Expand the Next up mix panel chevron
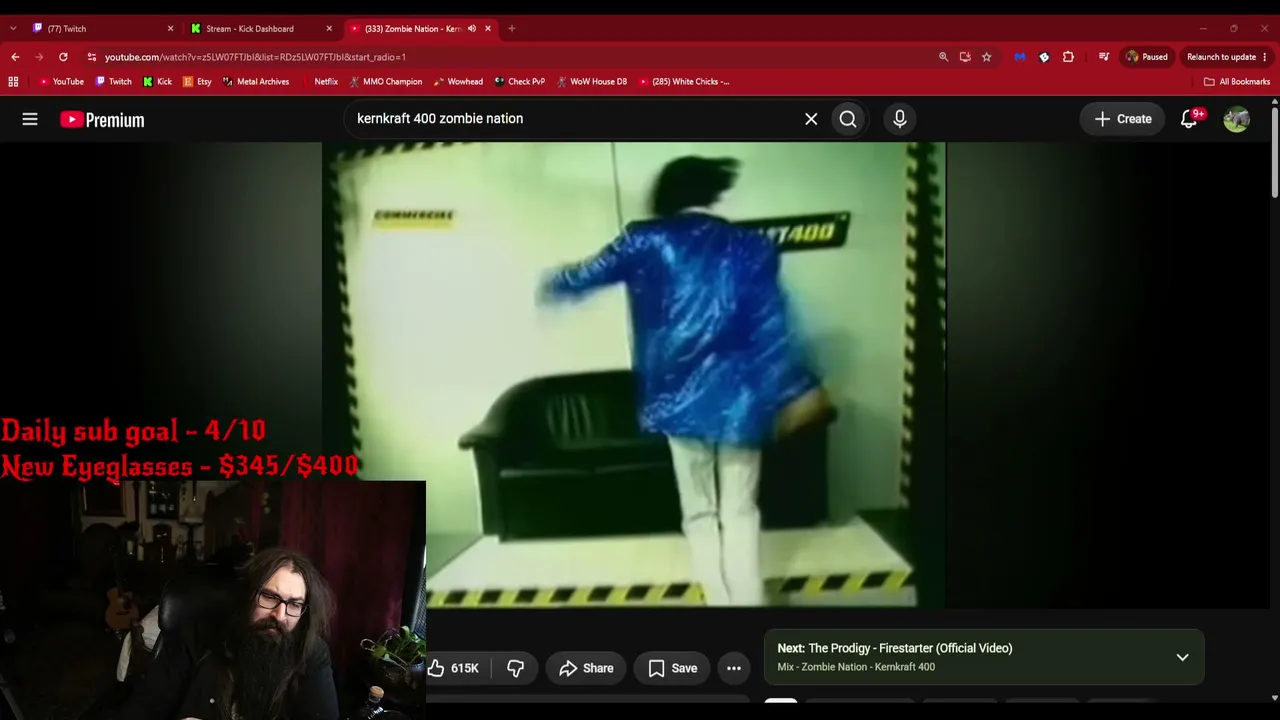 tap(1182, 657)
